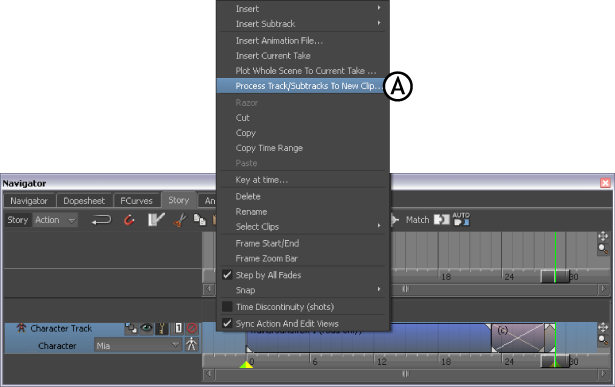Click the character figure icon beside Mia

tap(191, 344)
